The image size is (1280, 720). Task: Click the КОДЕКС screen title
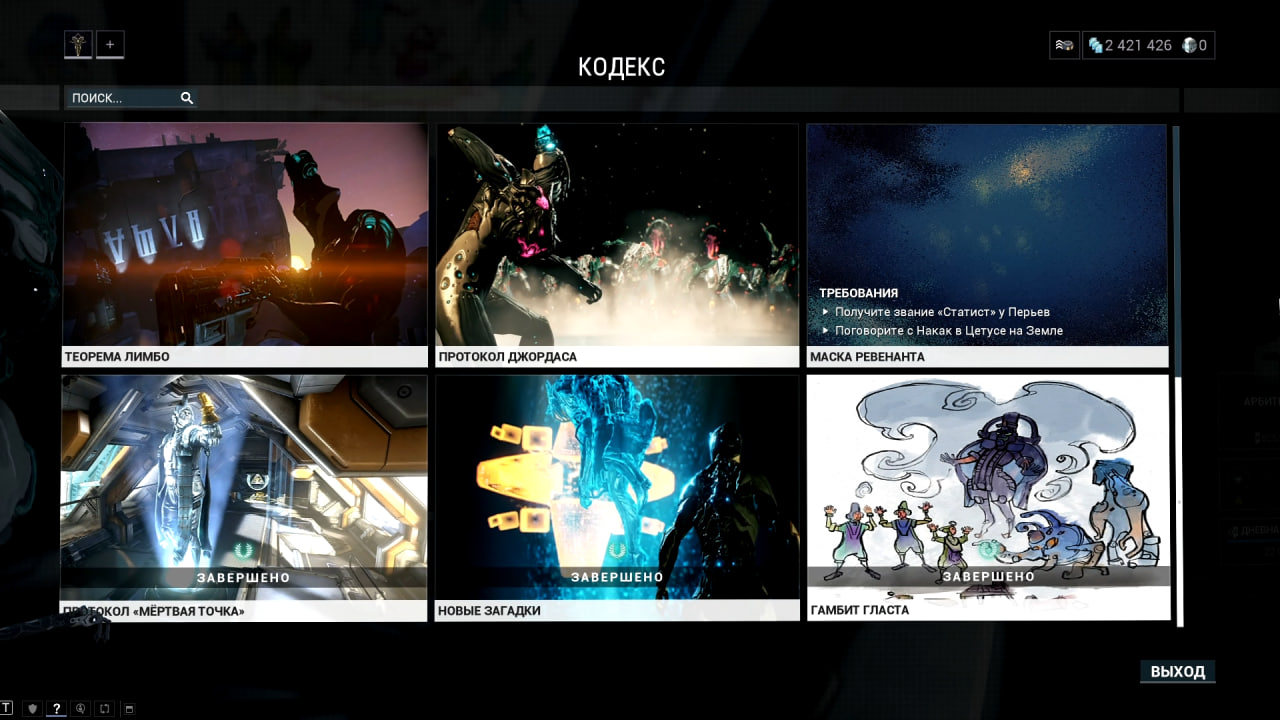tap(621, 67)
